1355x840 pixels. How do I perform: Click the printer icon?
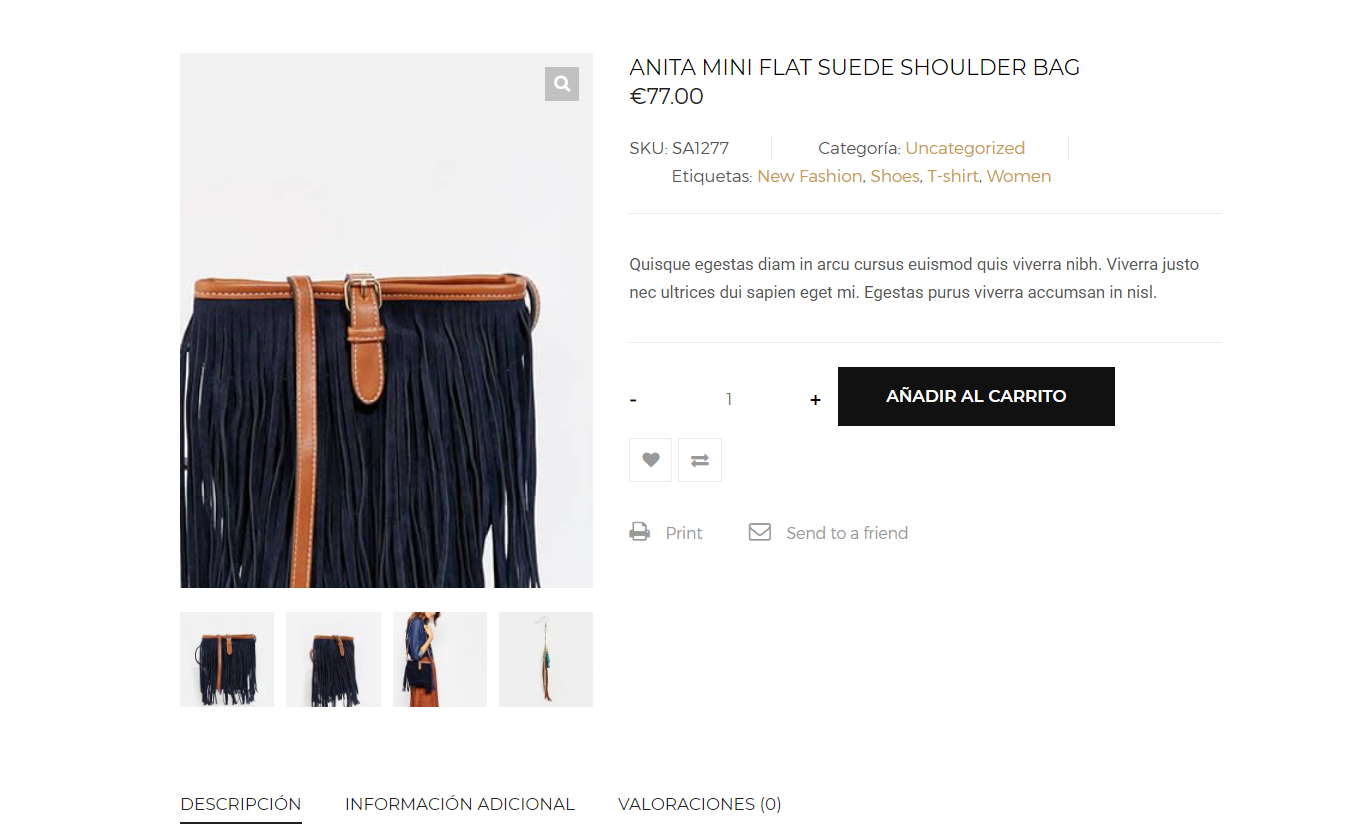640,532
